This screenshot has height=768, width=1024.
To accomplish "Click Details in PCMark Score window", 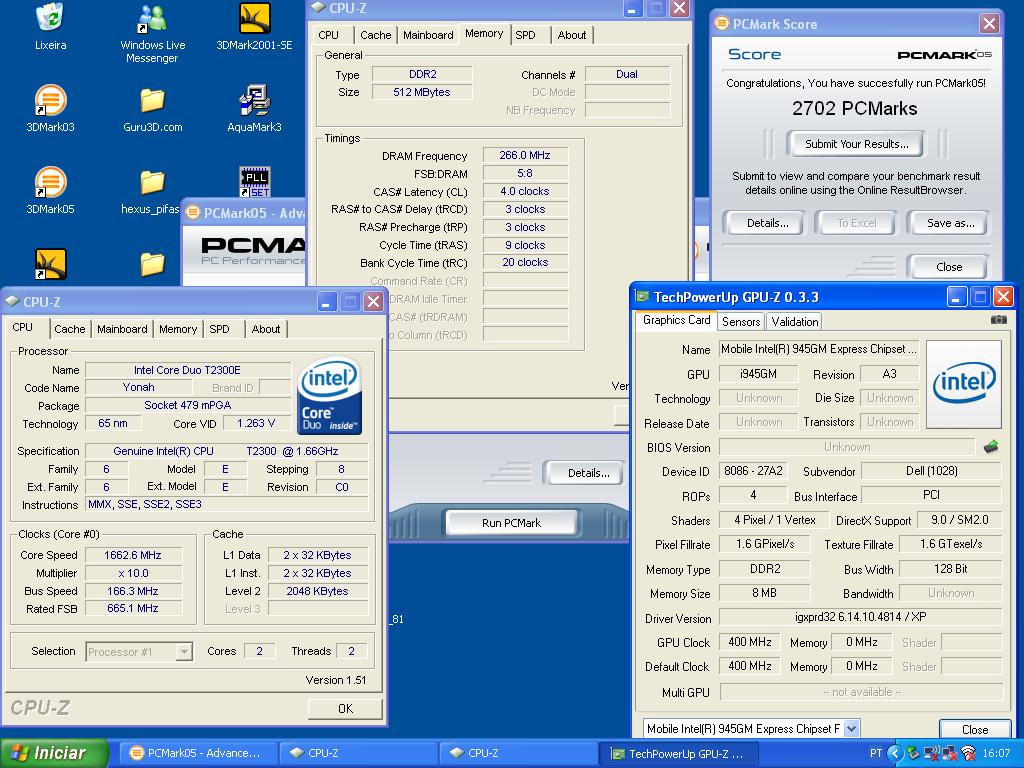I will point(767,223).
